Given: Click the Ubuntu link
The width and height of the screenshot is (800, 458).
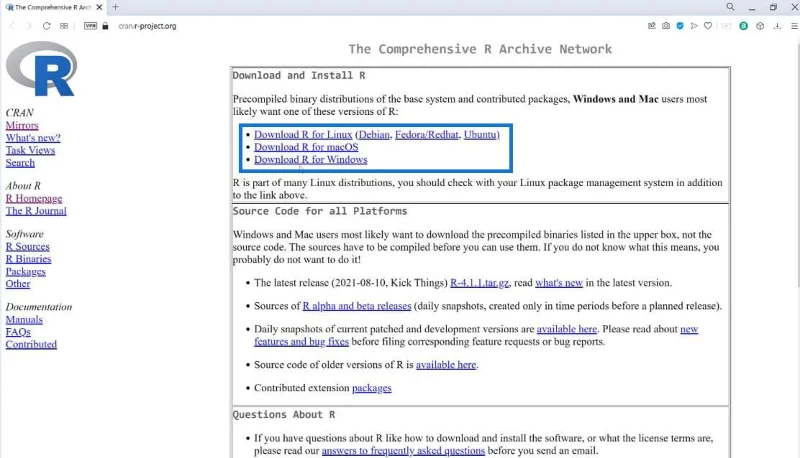Looking at the screenshot, I should coord(480,135).
